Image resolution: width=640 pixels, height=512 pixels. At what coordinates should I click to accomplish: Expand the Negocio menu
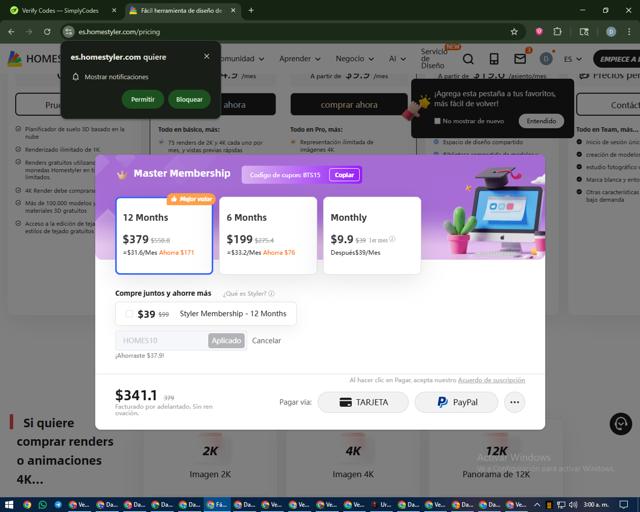click(354, 59)
